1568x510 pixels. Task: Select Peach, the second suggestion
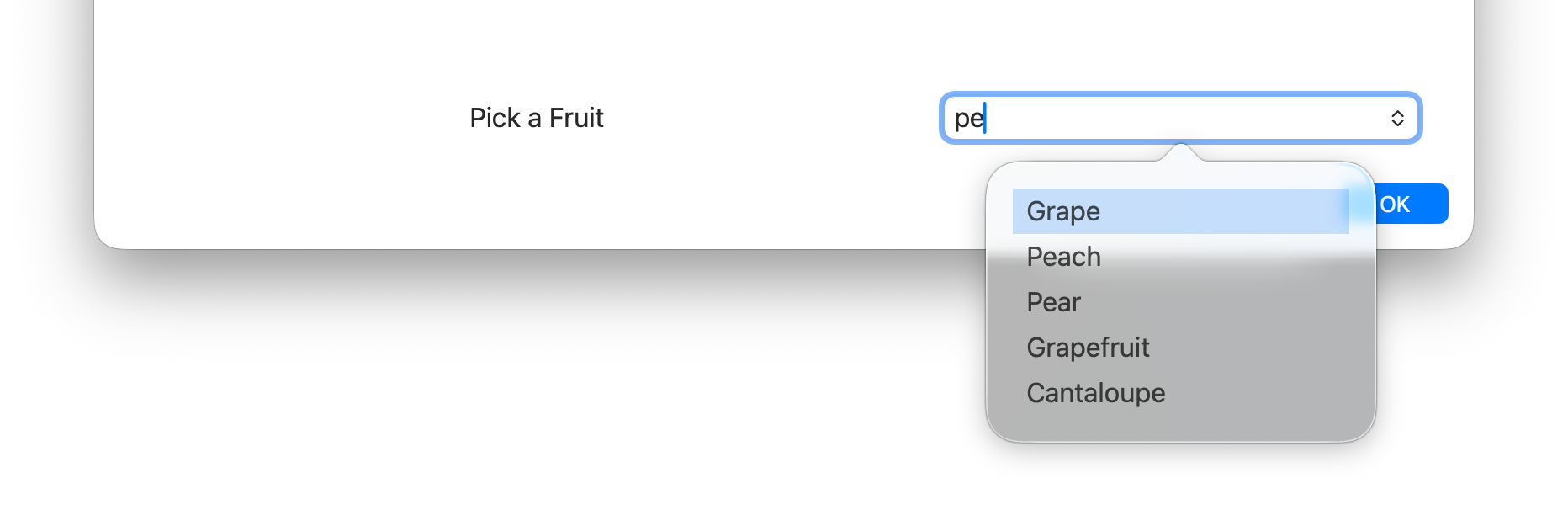coord(1064,257)
